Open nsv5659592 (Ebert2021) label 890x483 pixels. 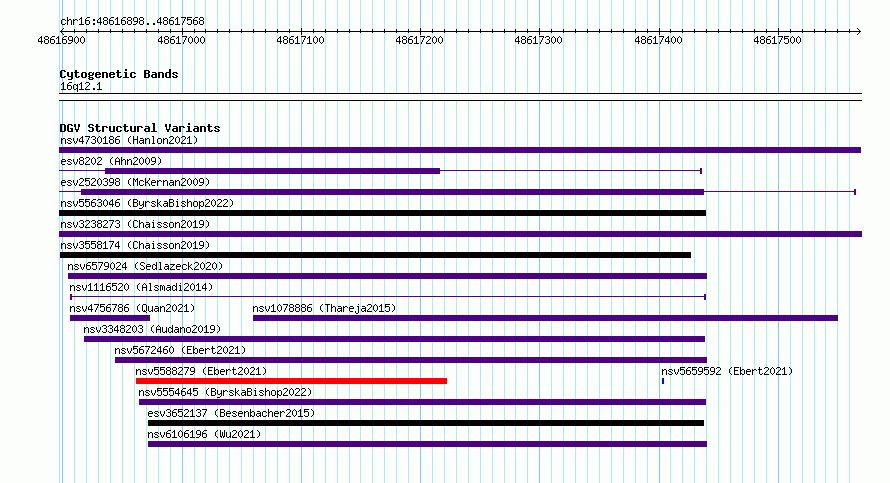click(x=727, y=371)
